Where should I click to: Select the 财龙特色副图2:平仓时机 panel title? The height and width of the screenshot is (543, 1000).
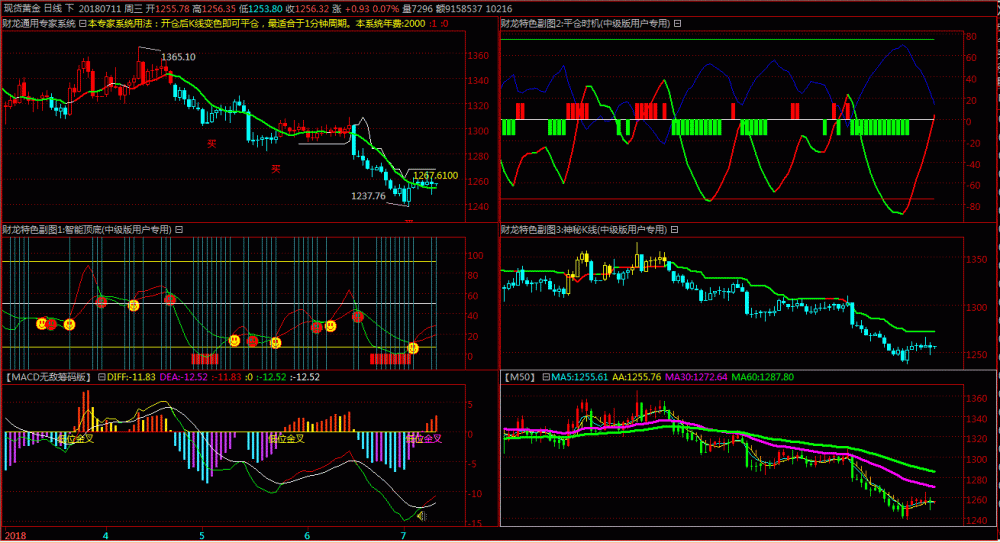coord(585,24)
